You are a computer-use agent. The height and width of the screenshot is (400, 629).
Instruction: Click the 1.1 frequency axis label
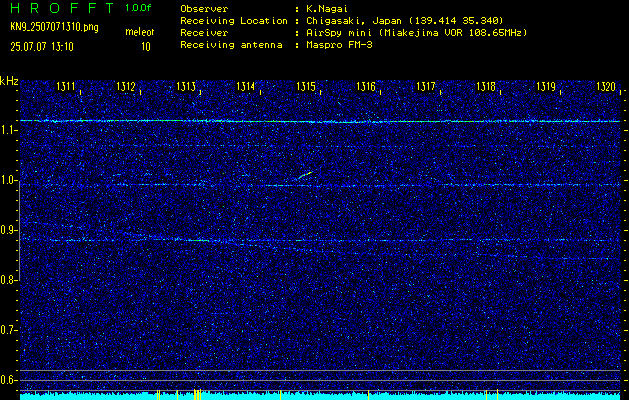click(x=7, y=130)
